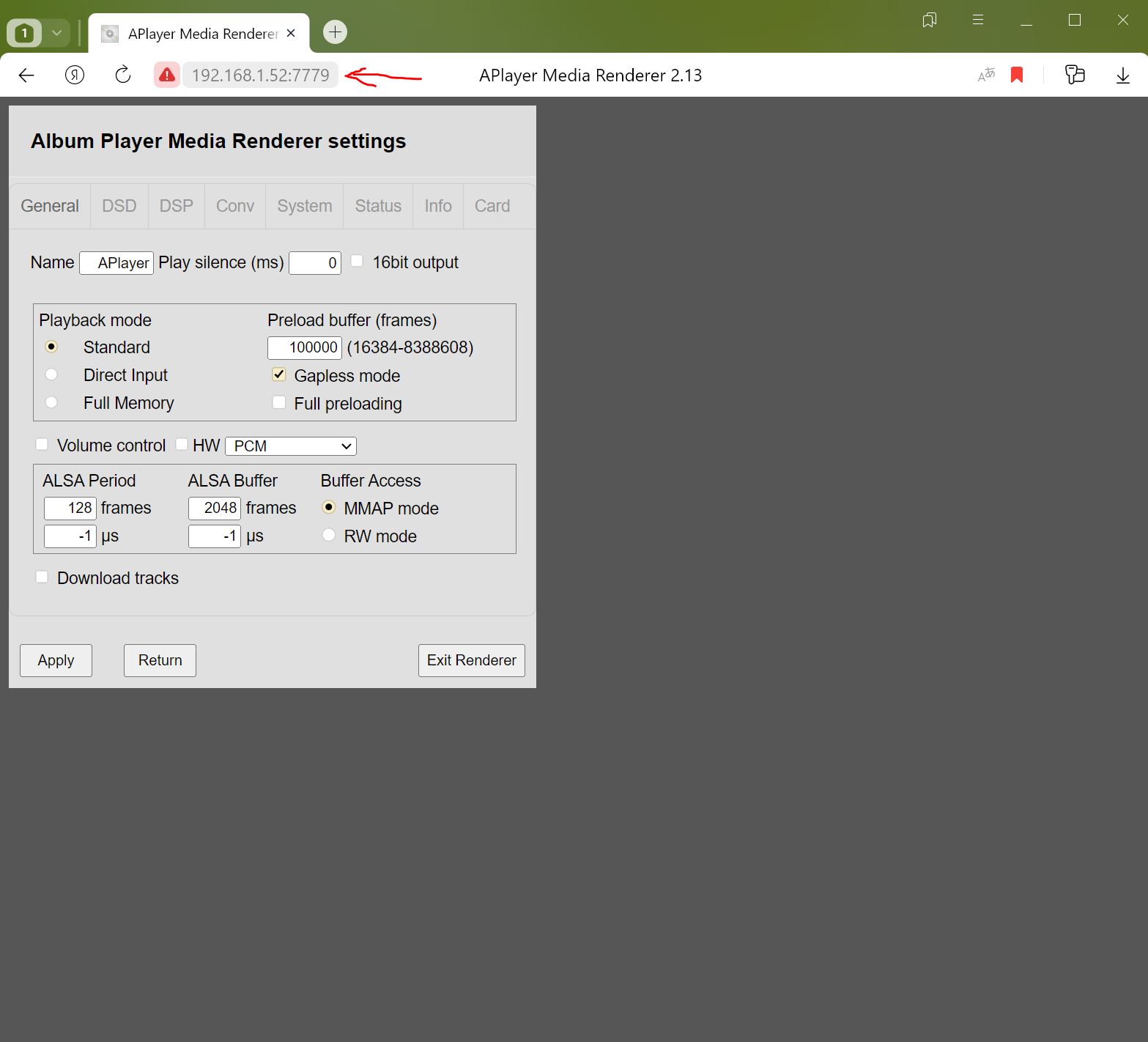
Task: Expand the tab group dropdown chevron
Action: 56,33
